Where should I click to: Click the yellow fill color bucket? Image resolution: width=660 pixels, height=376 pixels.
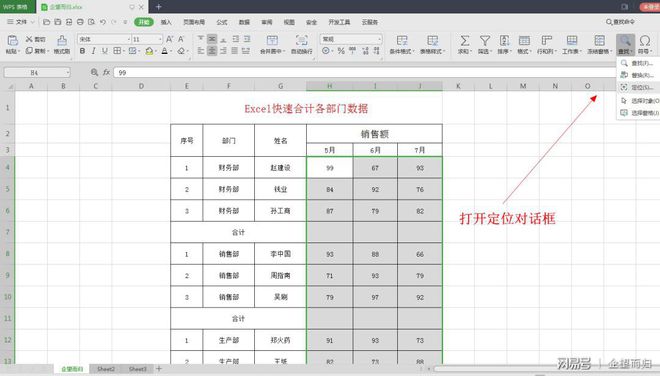149,51
